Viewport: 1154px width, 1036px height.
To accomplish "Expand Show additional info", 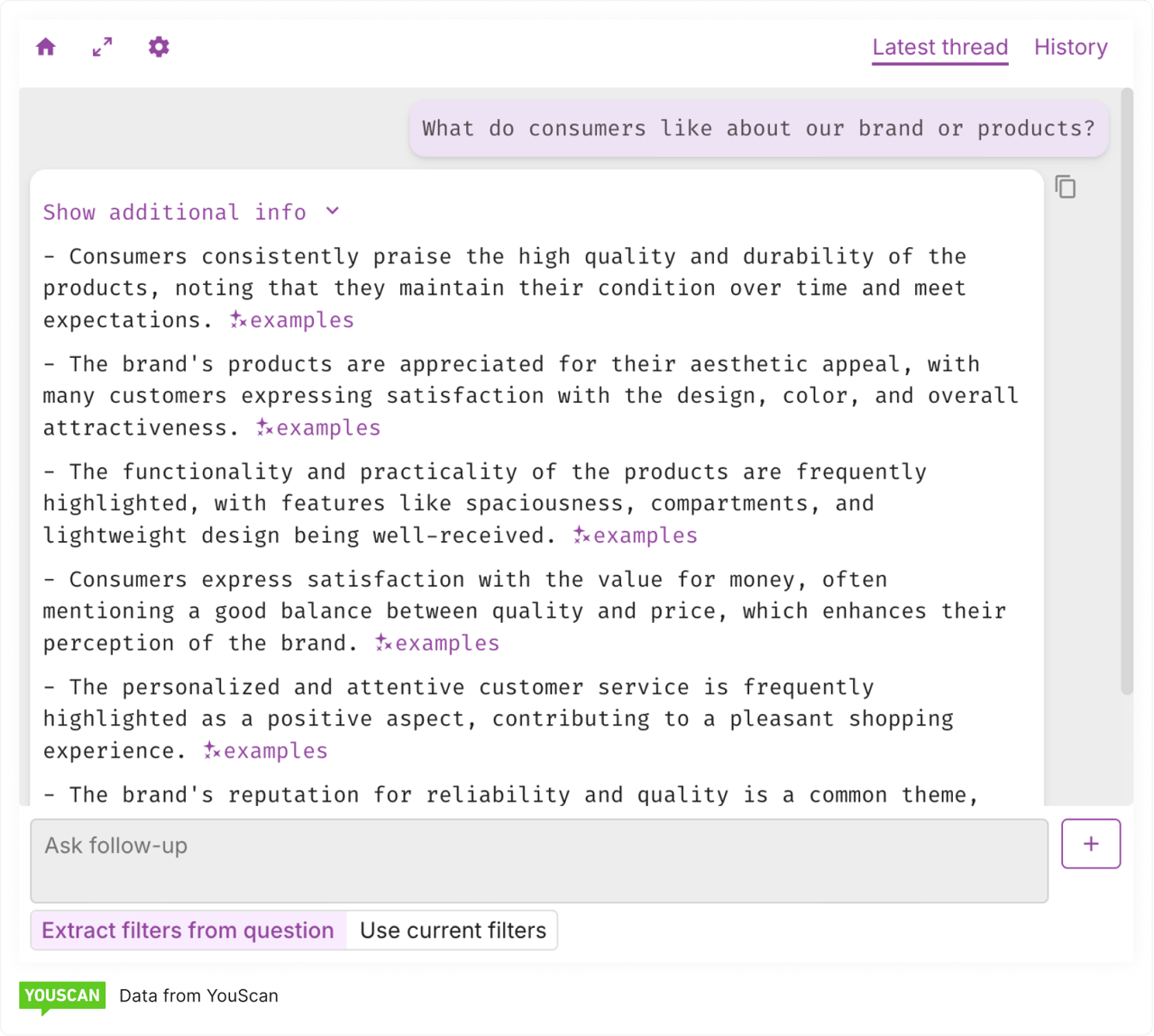I will coord(175,212).
